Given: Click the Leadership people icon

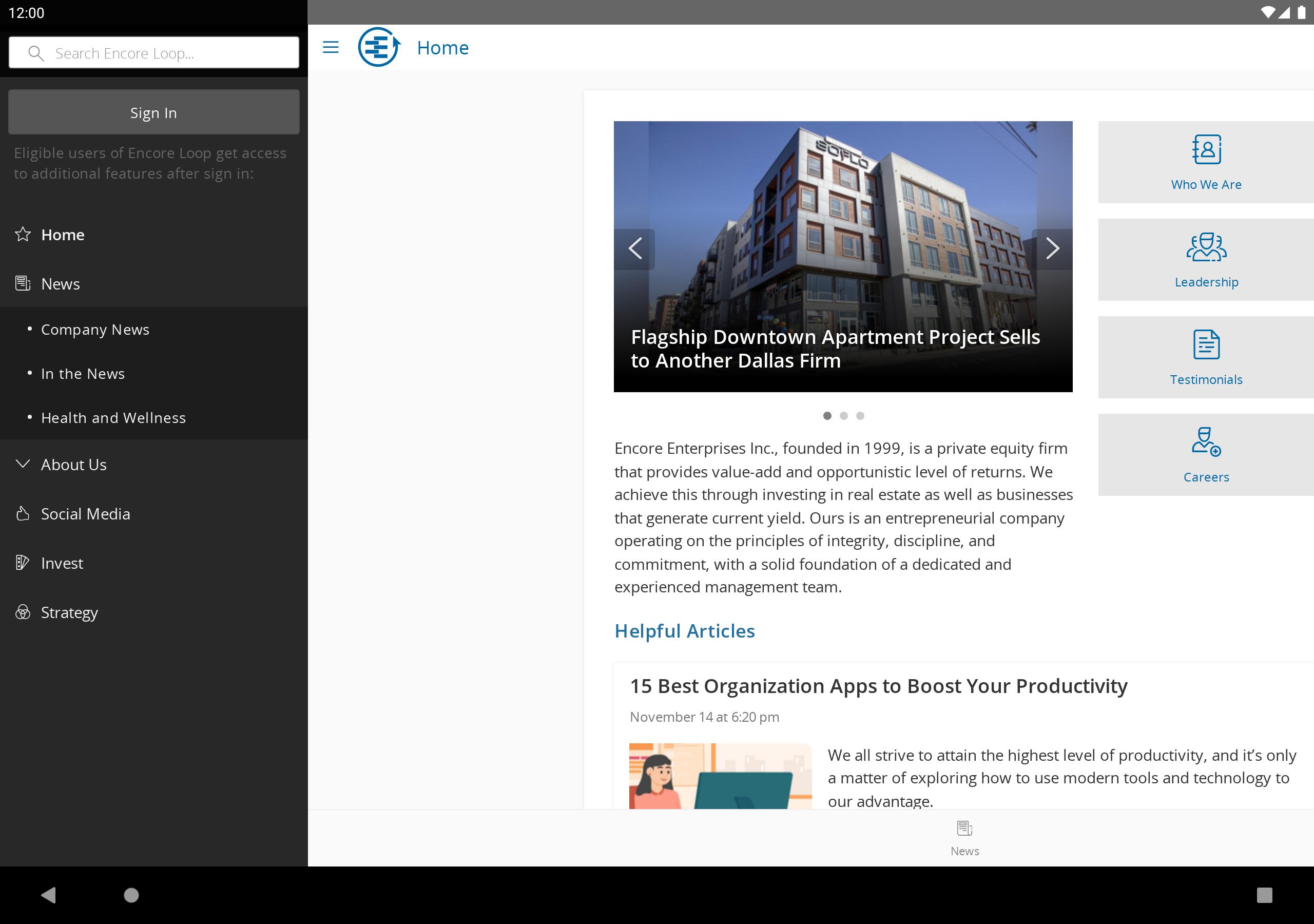Looking at the screenshot, I should click(x=1206, y=247).
